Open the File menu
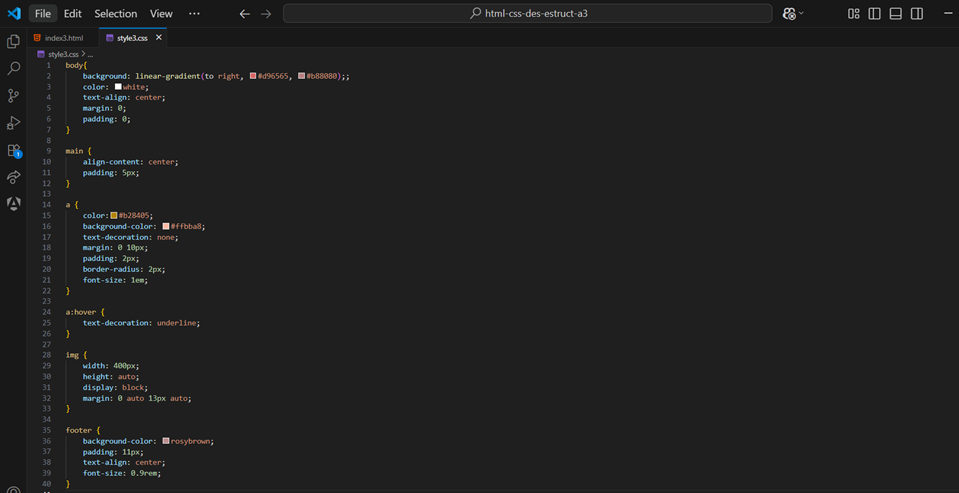 click(43, 13)
